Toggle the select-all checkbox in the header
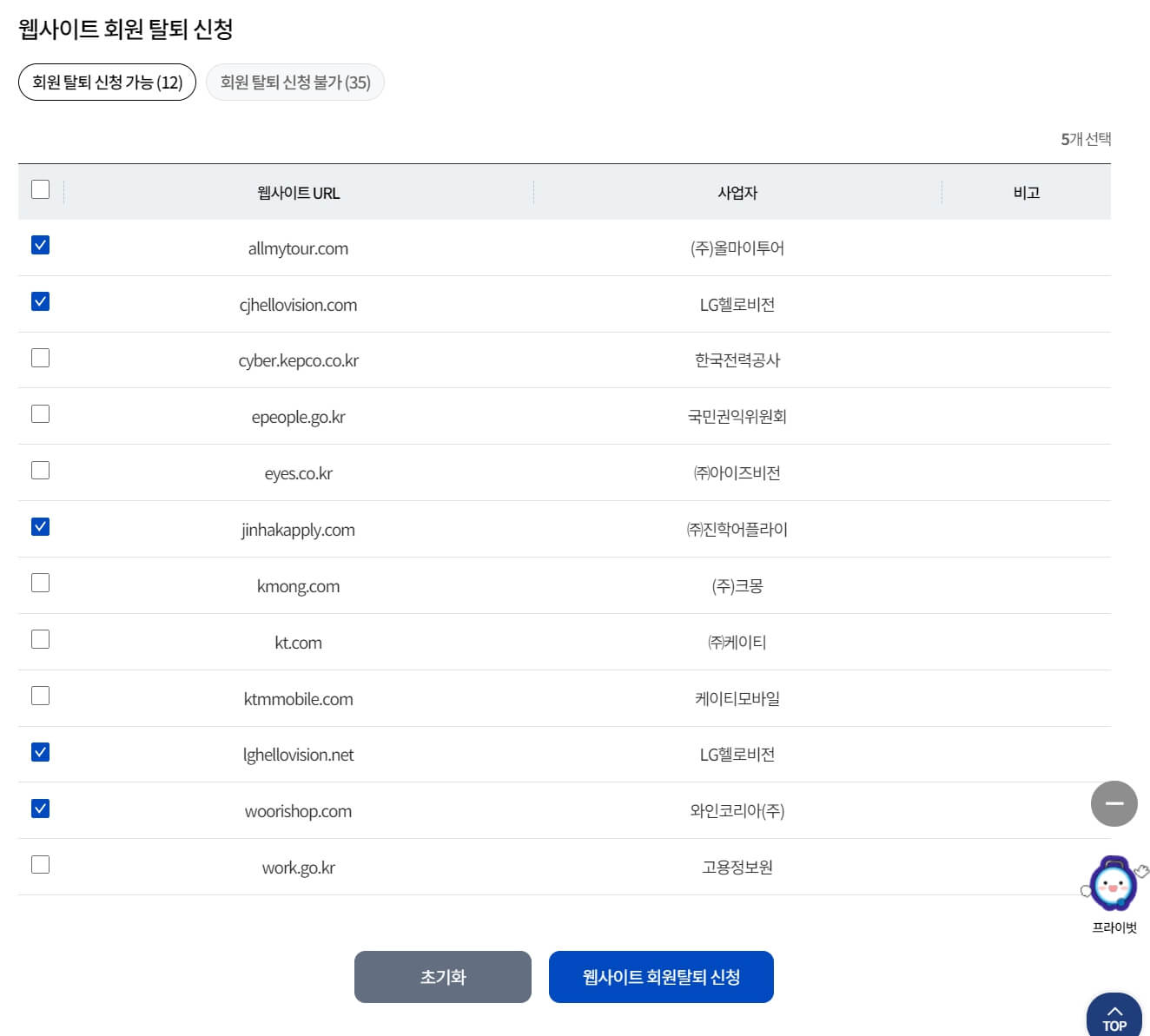This screenshot has width=1150, height=1036. [40, 188]
